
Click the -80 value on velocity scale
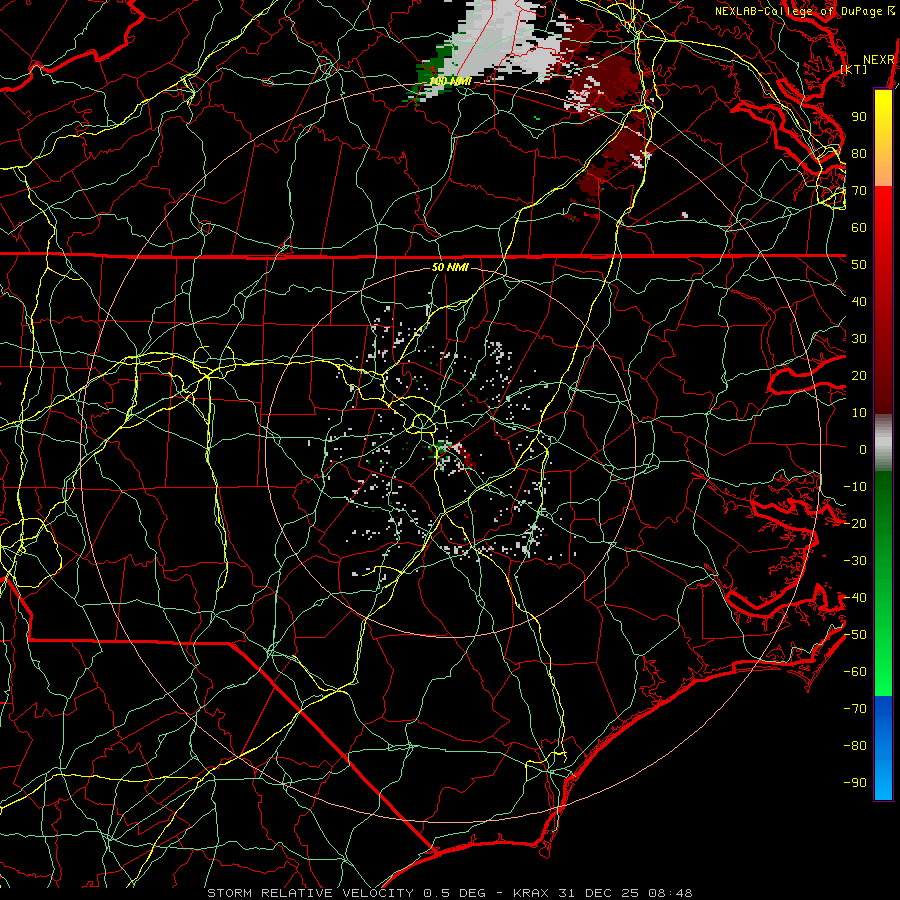coord(855,746)
